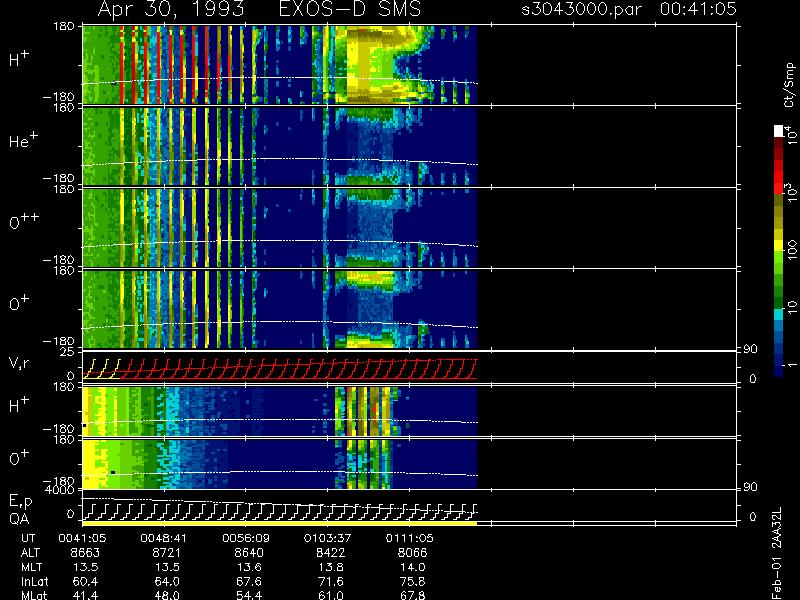The width and height of the screenshot is (800, 600).
Task: Select the "QA" row label
Action: (x=19, y=518)
